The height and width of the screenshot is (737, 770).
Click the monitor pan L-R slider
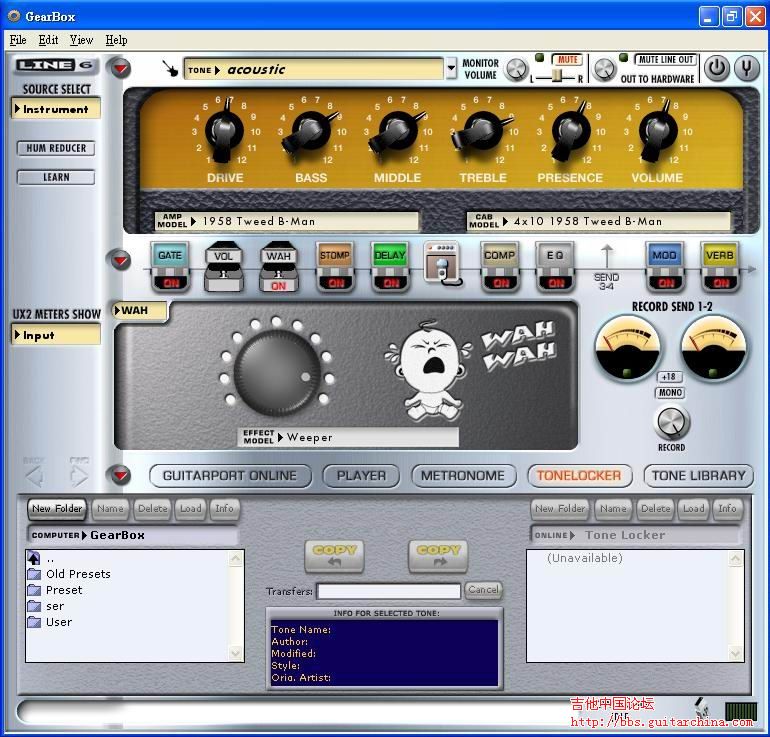pyautogui.click(x=556, y=77)
